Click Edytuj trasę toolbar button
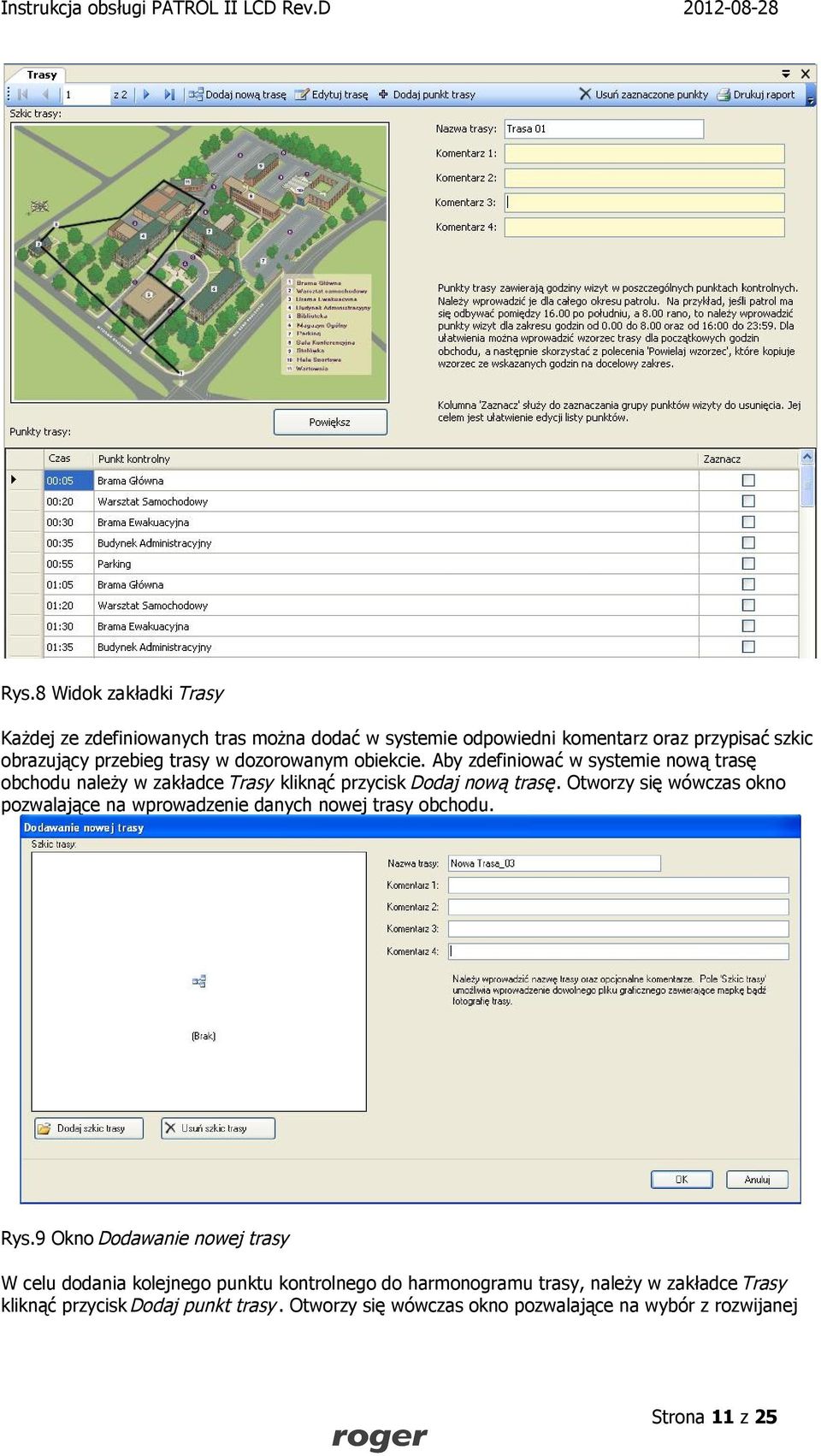This screenshot has height=1456, width=821. [x=332, y=95]
